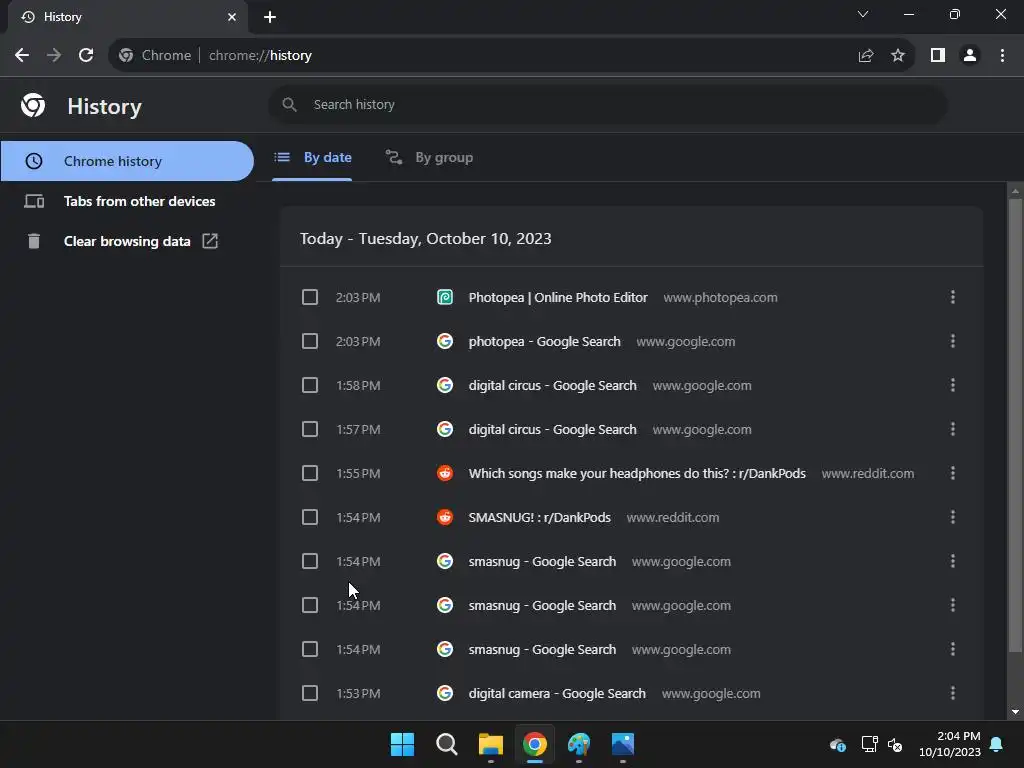Screen dimensions: 1024x768
Task: Check the 1:58 PM digital circus entry
Action: pyautogui.click(x=310, y=385)
